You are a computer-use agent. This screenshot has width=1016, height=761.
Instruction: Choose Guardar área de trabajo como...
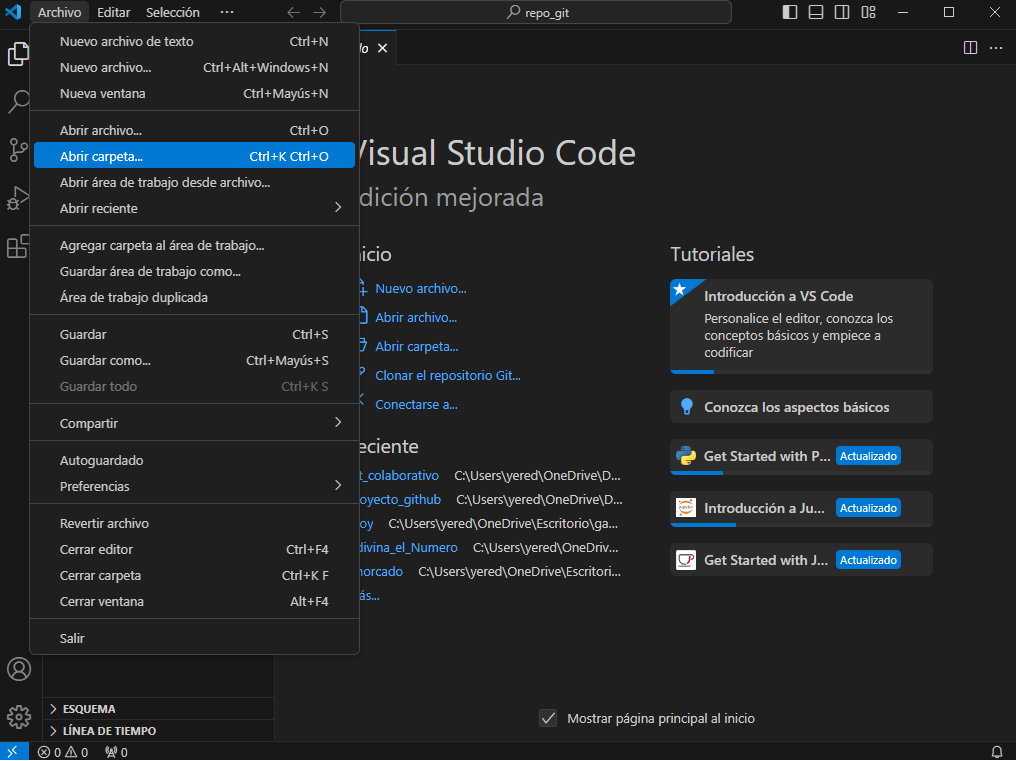click(194, 272)
